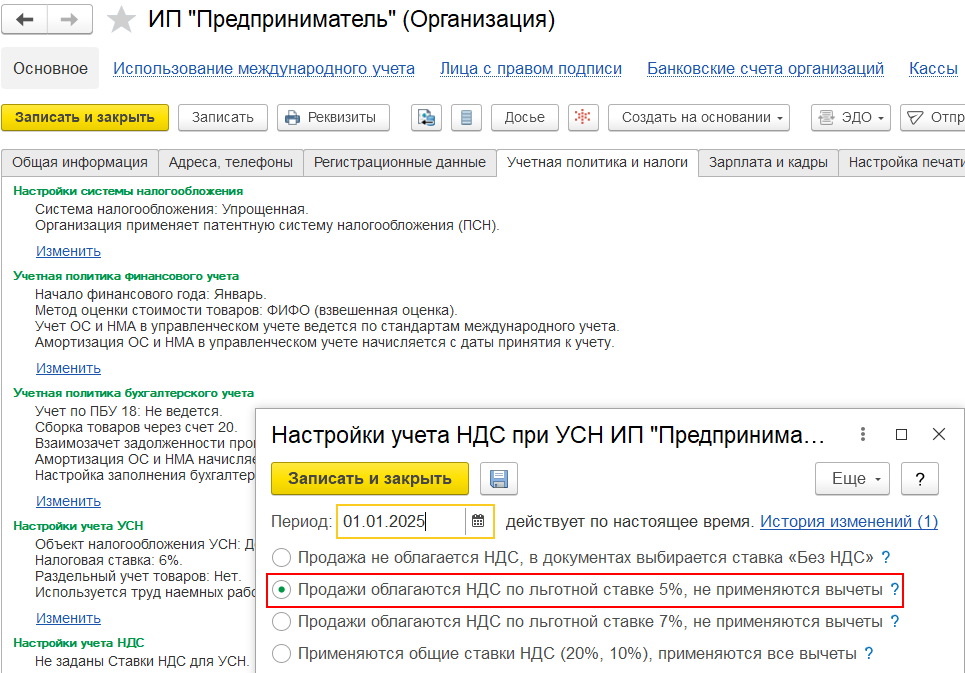Go back with the left arrow button
This screenshot has height=673, width=965.
[x=25, y=20]
